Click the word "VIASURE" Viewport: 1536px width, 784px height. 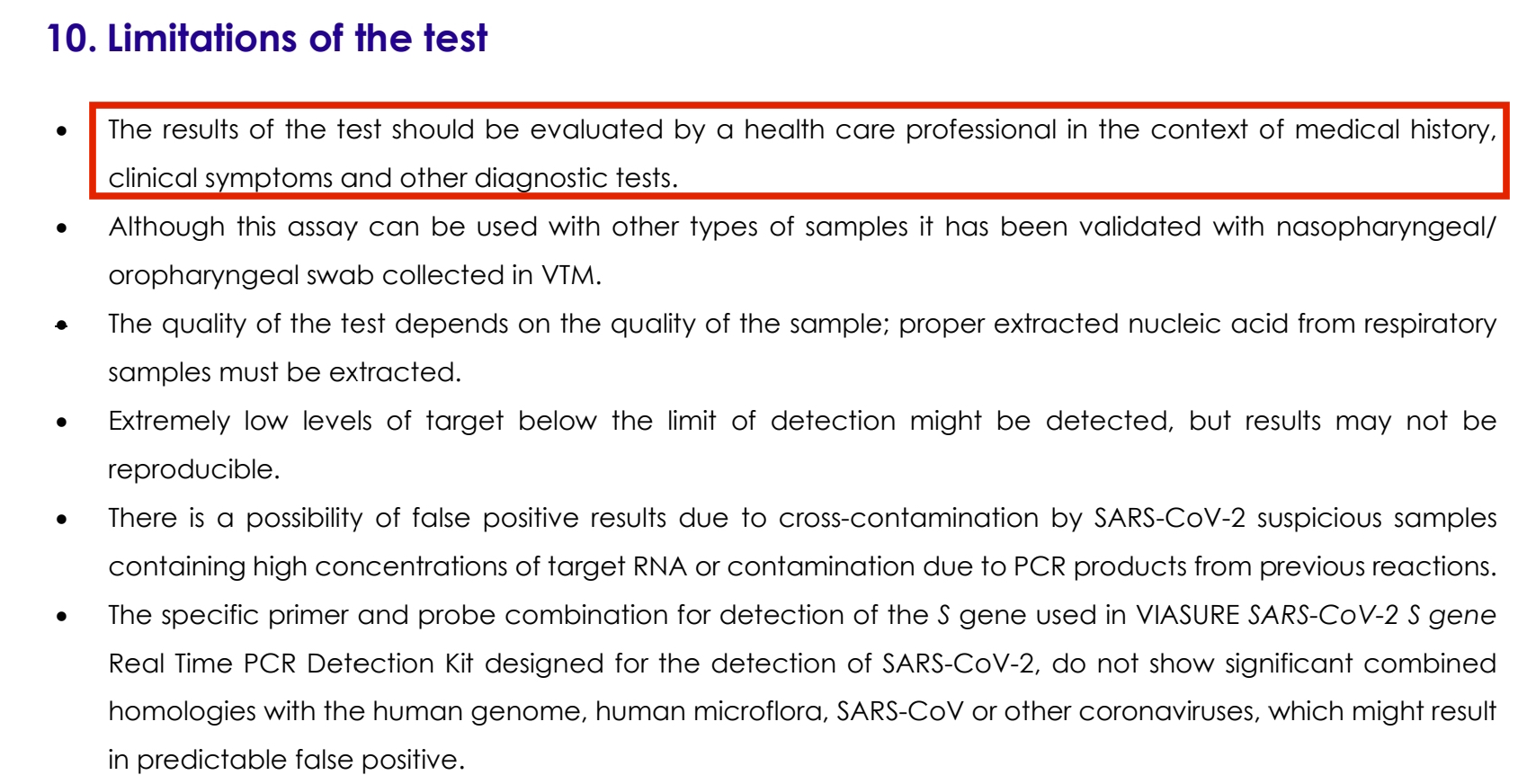pos(1187,615)
